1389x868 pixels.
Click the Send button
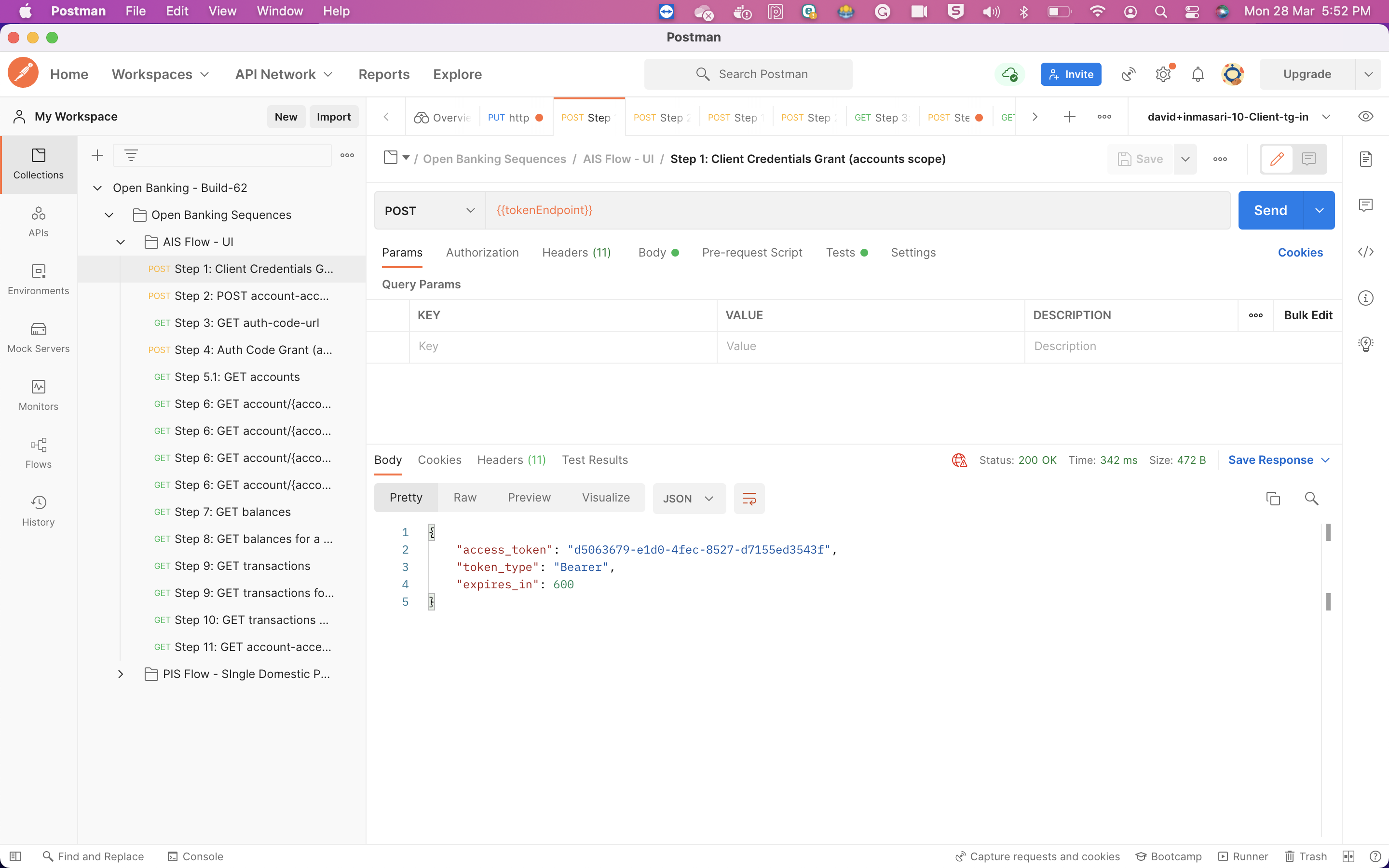click(1270, 211)
